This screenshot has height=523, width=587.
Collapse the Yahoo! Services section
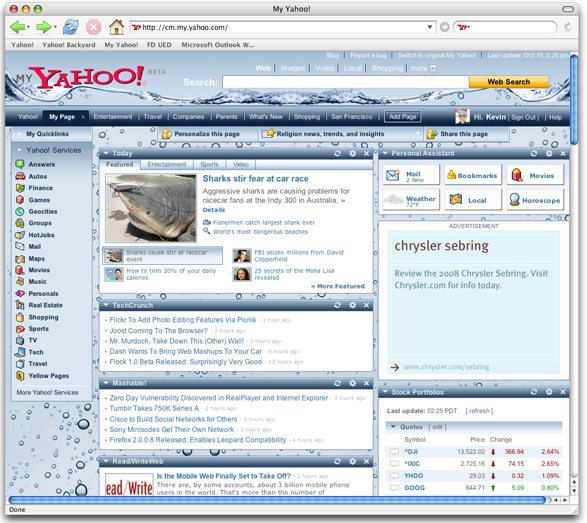coord(19,150)
